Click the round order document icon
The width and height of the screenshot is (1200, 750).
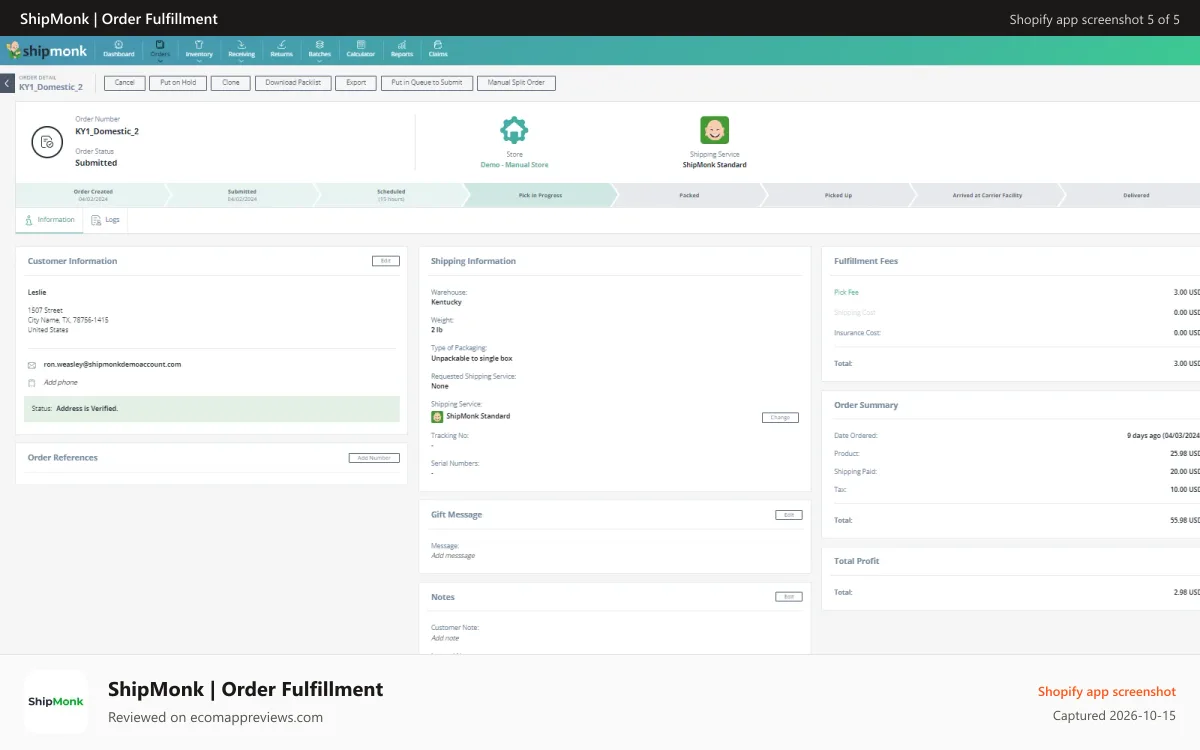pos(47,142)
